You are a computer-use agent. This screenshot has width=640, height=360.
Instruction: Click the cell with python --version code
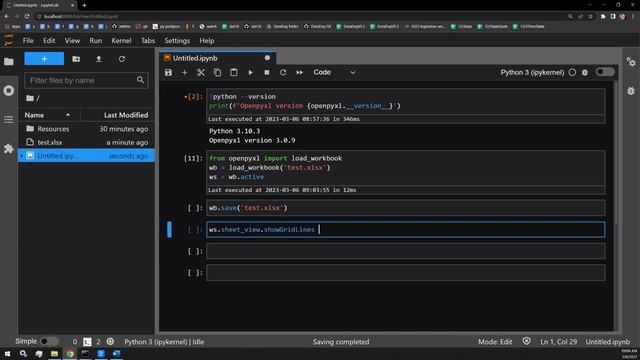coord(405,101)
